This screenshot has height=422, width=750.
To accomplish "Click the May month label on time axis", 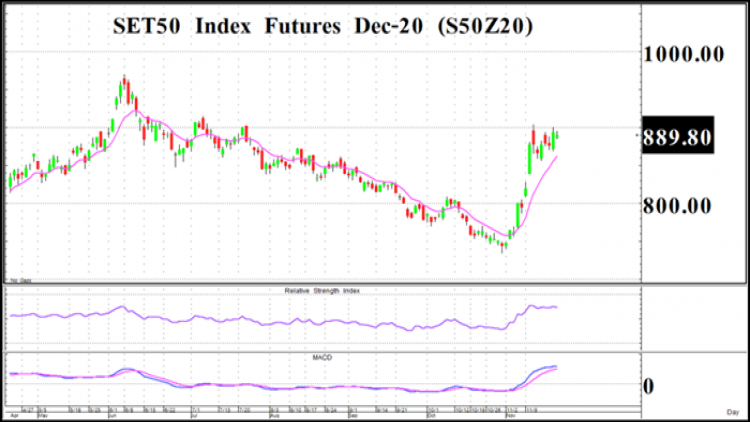I will pos(43,416).
